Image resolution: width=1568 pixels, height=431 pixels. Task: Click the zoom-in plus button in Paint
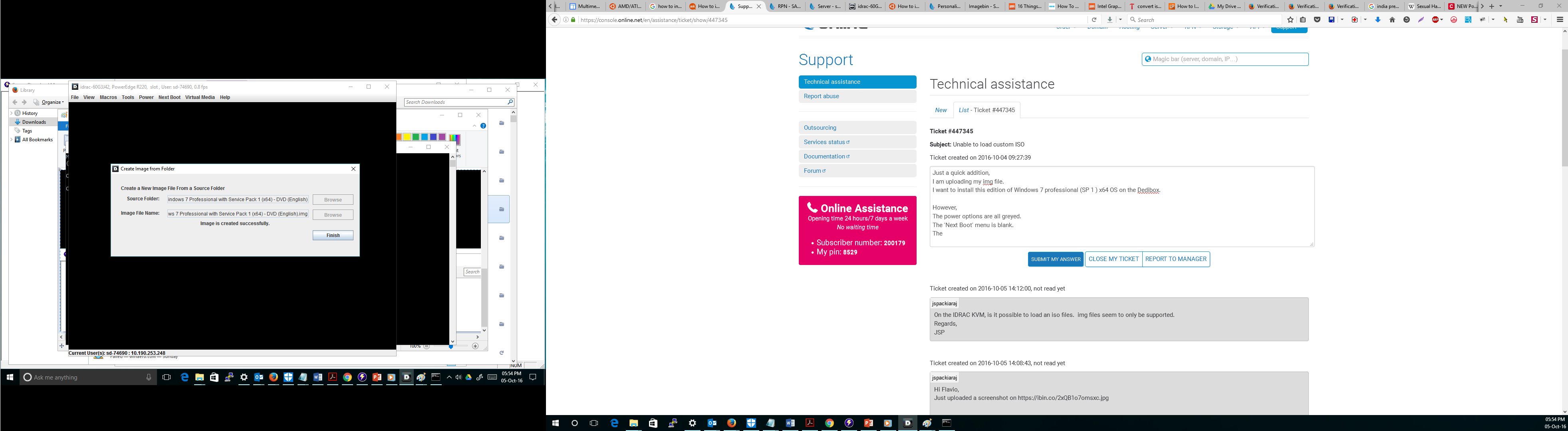(x=475, y=346)
